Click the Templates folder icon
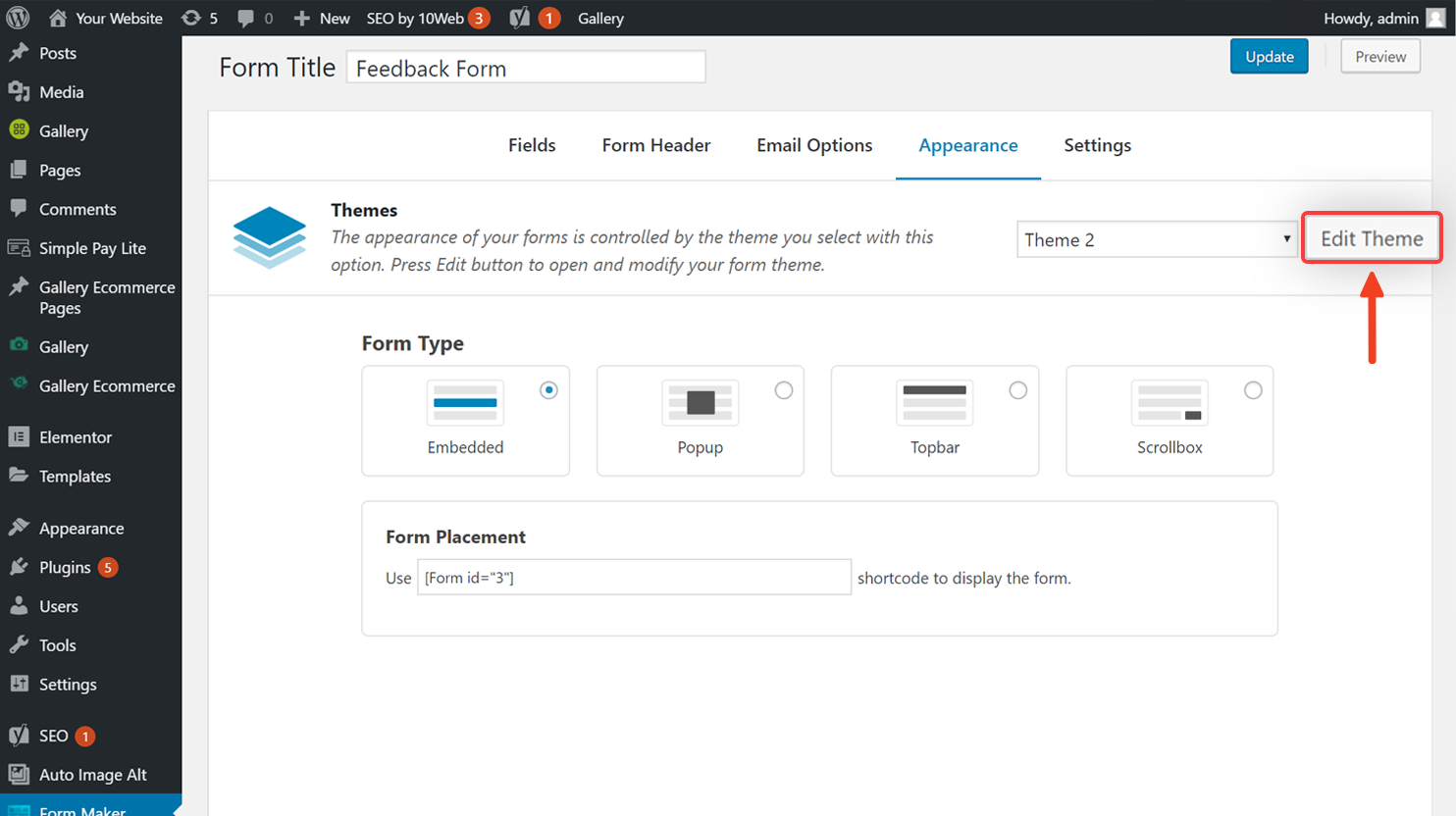The height and width of the screenshot is (816, 1456). tap(19, 476)
